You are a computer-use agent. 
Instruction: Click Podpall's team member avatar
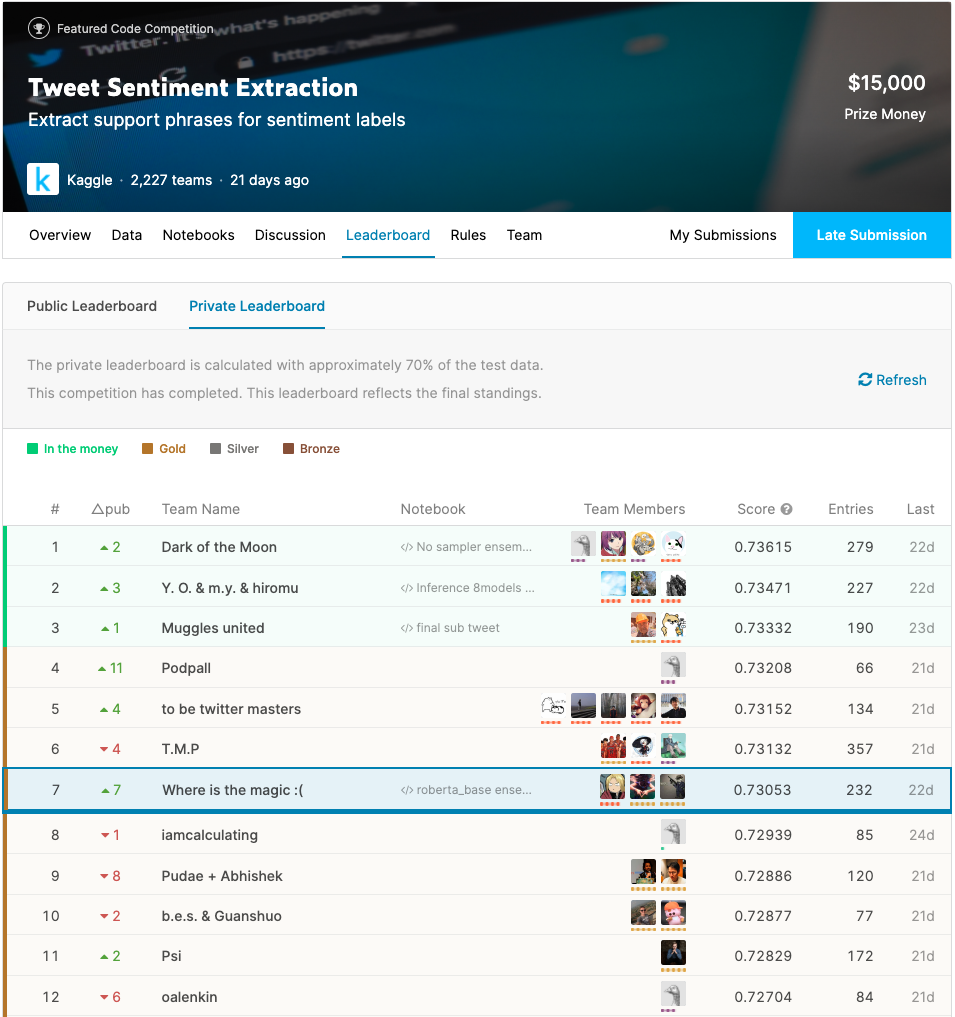(673, 667)
